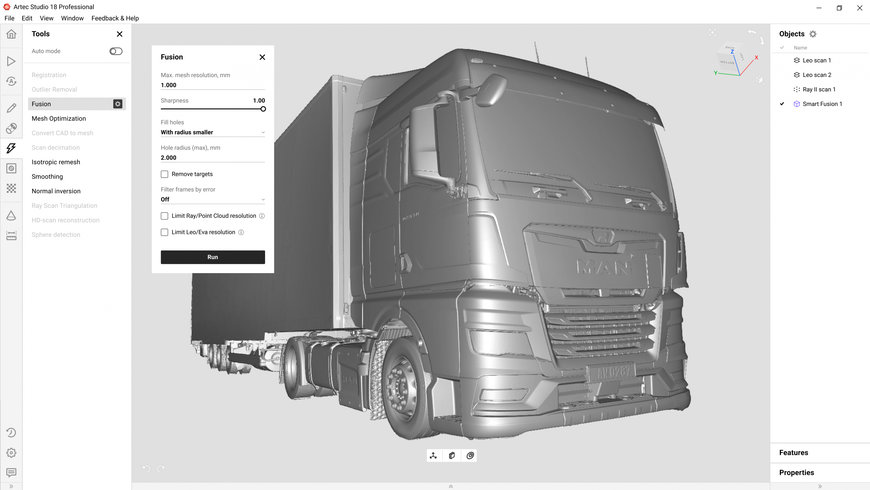The image size is (870, 490).
Task: Select the Normal inversion tool
Action: tap(56, 191)
